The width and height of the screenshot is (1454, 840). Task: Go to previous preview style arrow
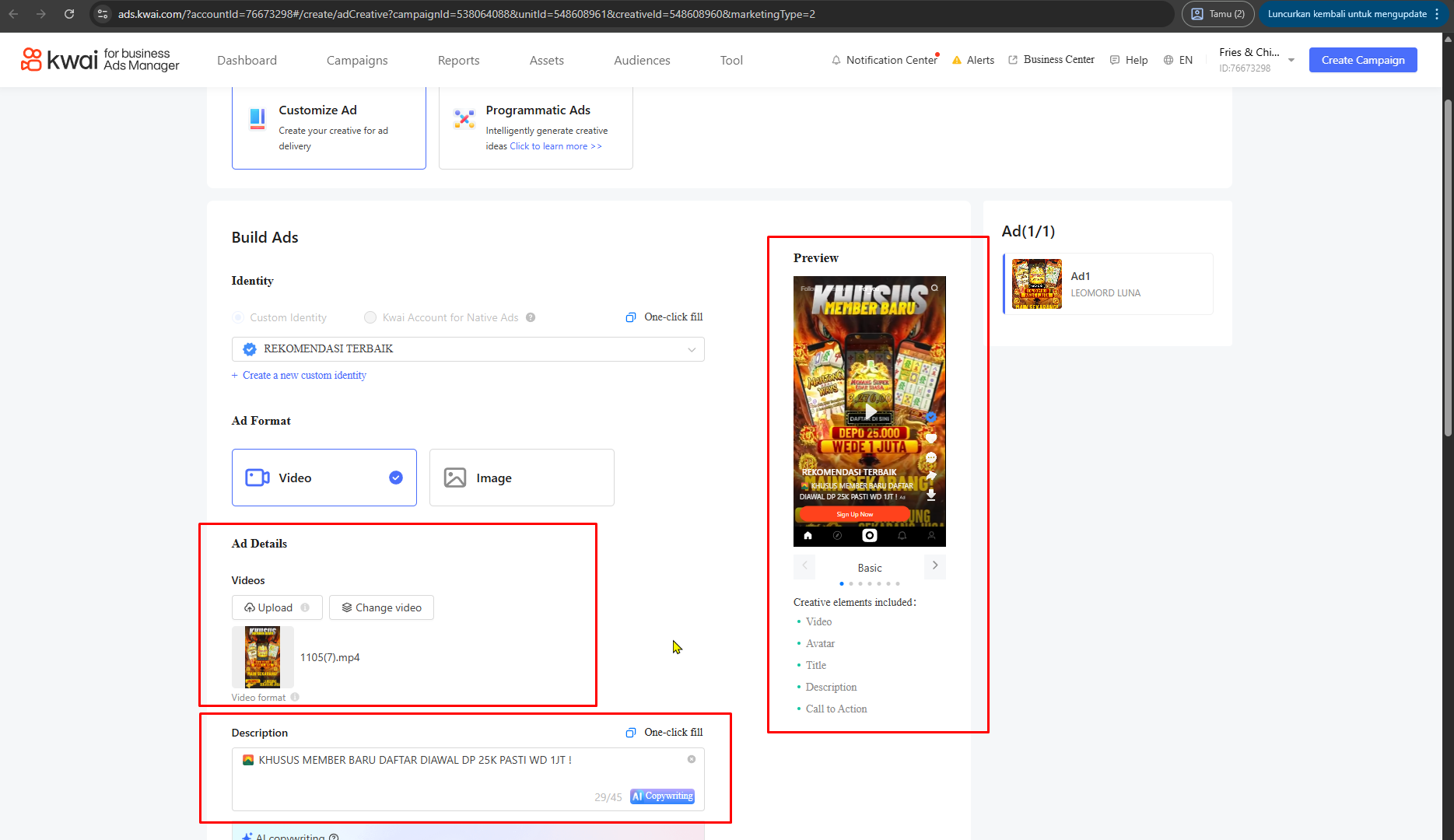[x=804, y=565]
